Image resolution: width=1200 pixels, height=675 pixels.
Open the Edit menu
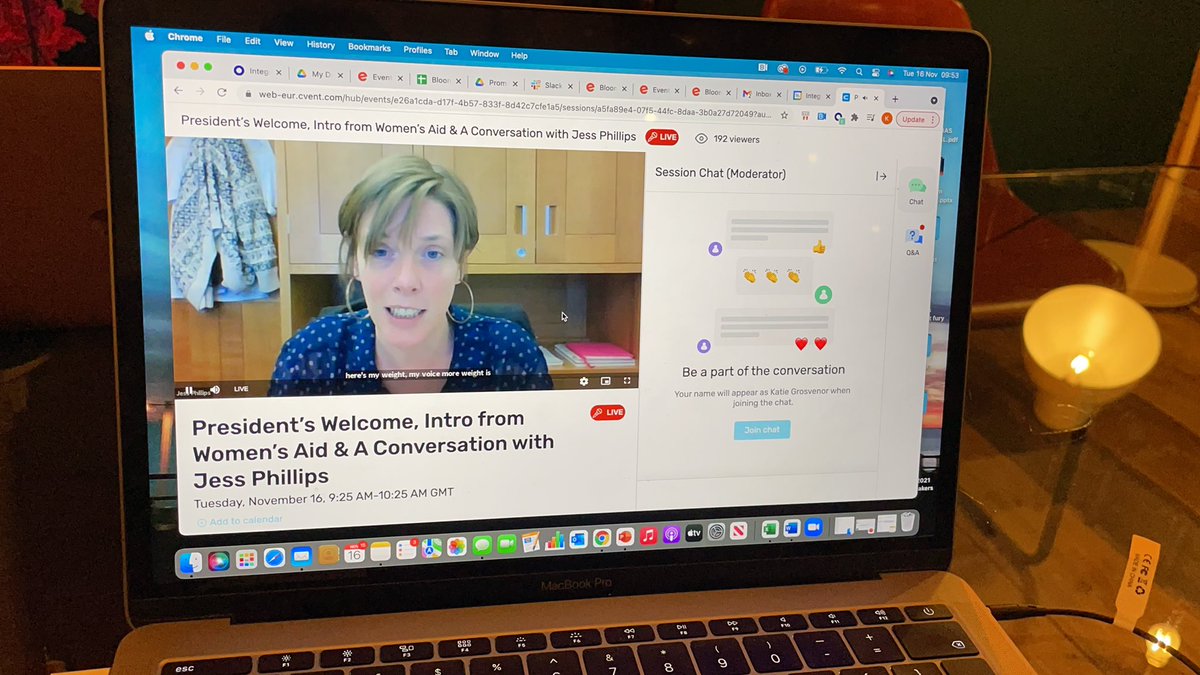point(253,41)
